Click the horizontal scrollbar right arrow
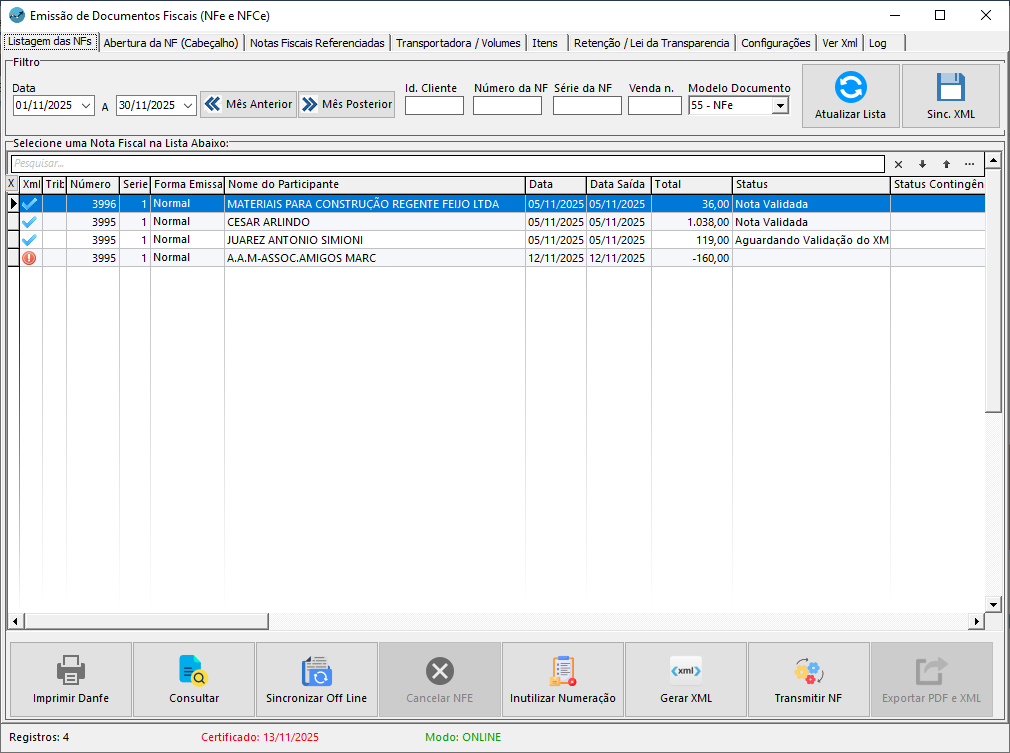Image resolution: width=1010 pixels, height=753 pixels. pyautogui.click(x=976, y=621)
